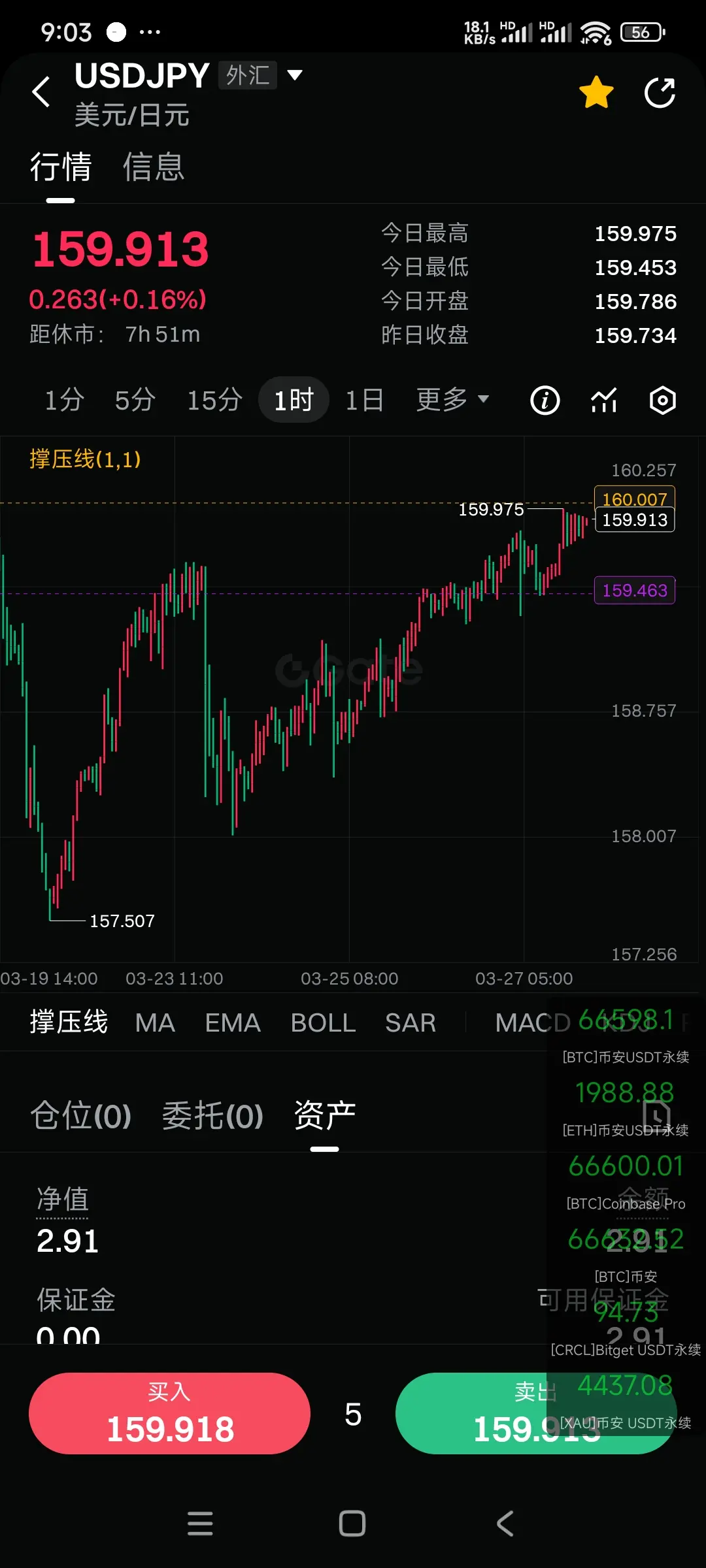Open Android recent apps menu button

pyautogui.click(x=200, y=1523)
